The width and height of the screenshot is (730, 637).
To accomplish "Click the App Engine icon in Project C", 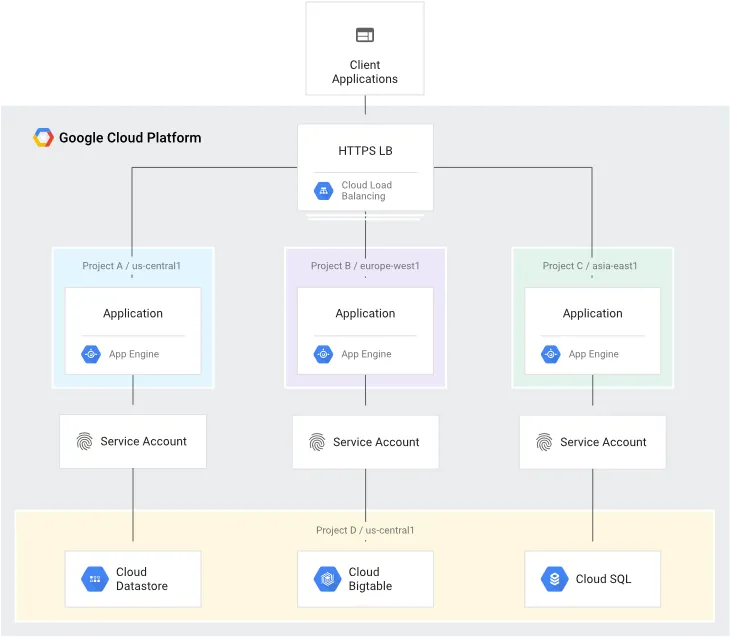I will (551, 354).
